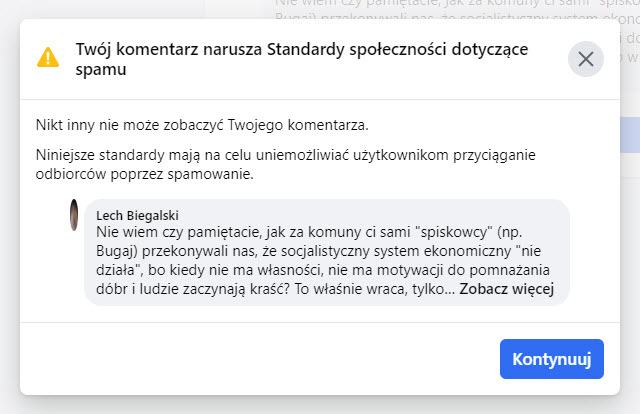Click the dimmed backdrop below the dialog
The width and height of the screenshot is (640, 414).
[x=320, y=404]
